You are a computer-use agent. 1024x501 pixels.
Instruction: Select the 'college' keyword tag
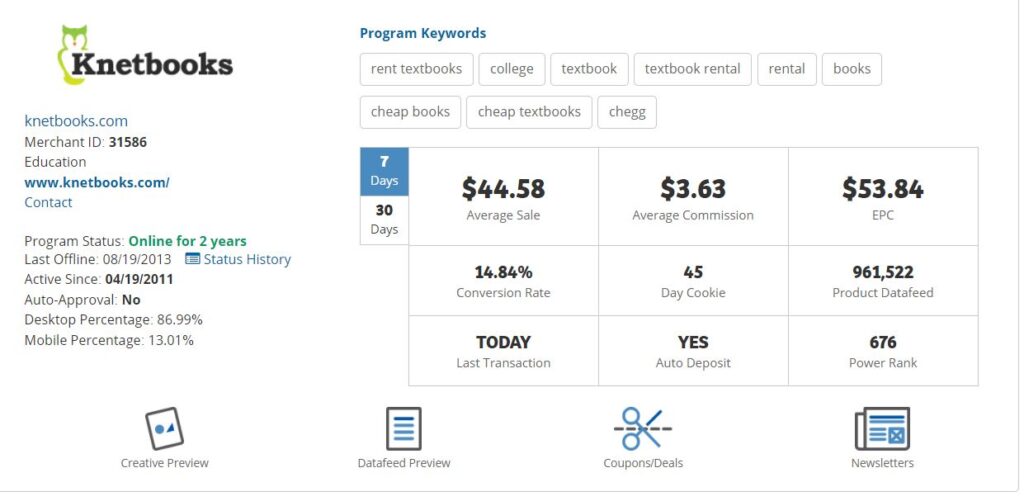coord(511,69)
